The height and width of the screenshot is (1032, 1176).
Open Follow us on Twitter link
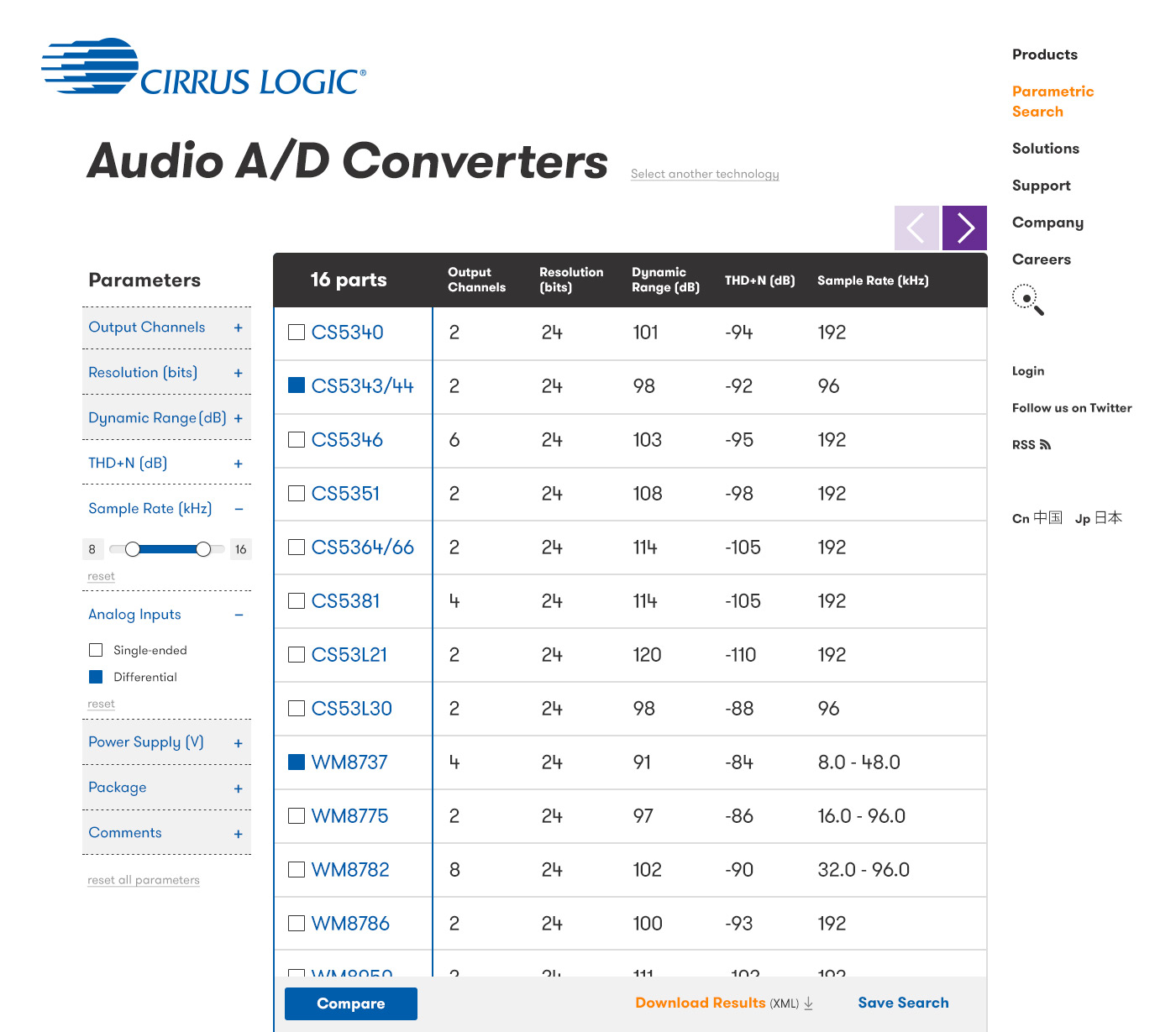(1072, 408)
